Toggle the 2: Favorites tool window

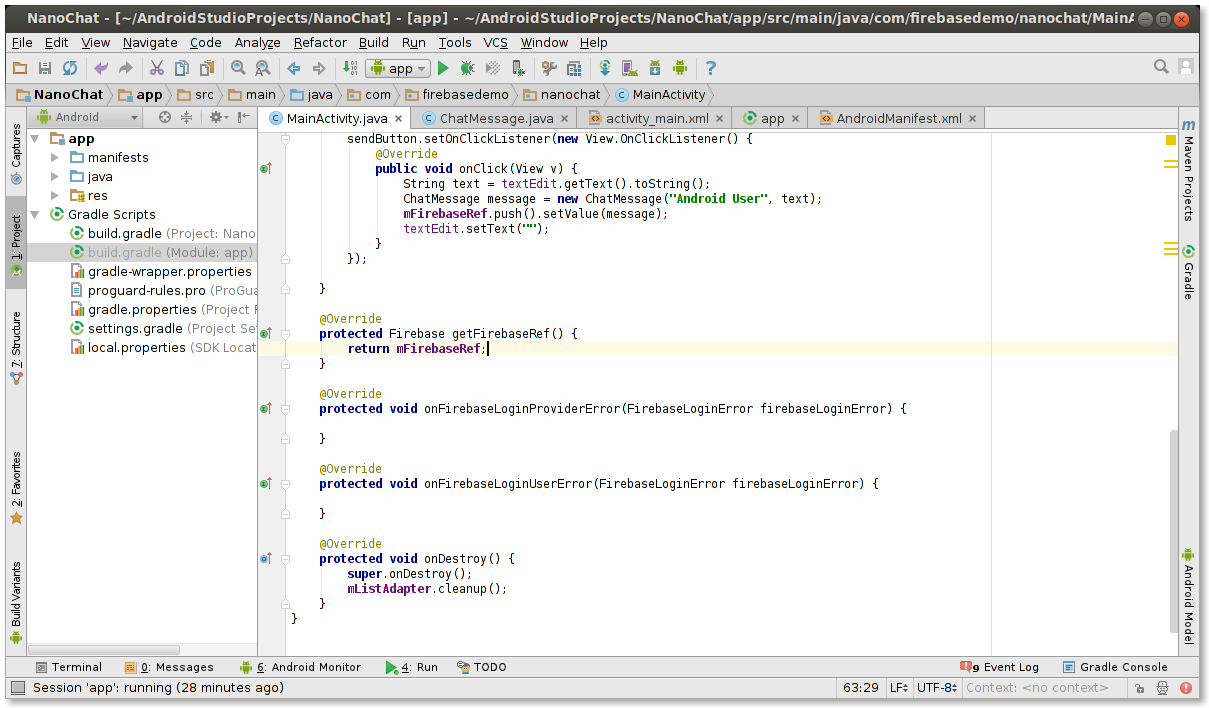[x=16, y=488]
